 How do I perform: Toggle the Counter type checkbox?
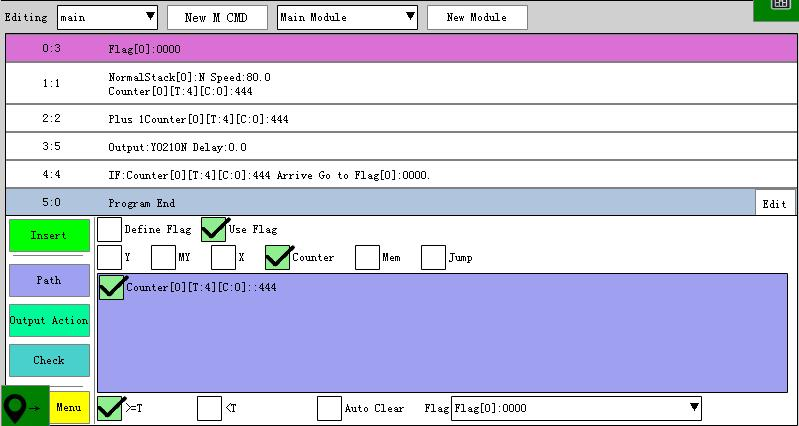click(278, 257)
